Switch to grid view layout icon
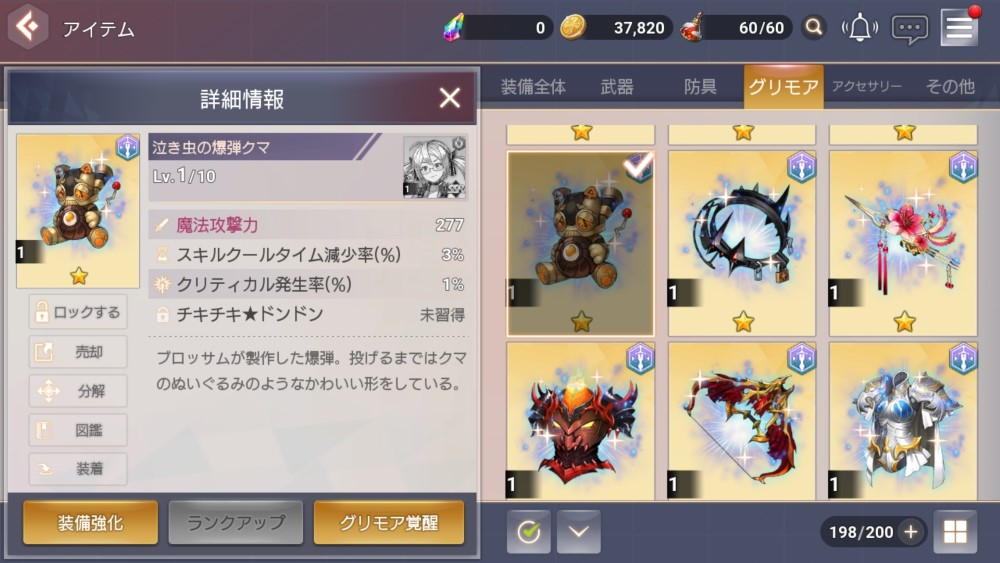Screen dimensions: 1000x563 point(955,531)
